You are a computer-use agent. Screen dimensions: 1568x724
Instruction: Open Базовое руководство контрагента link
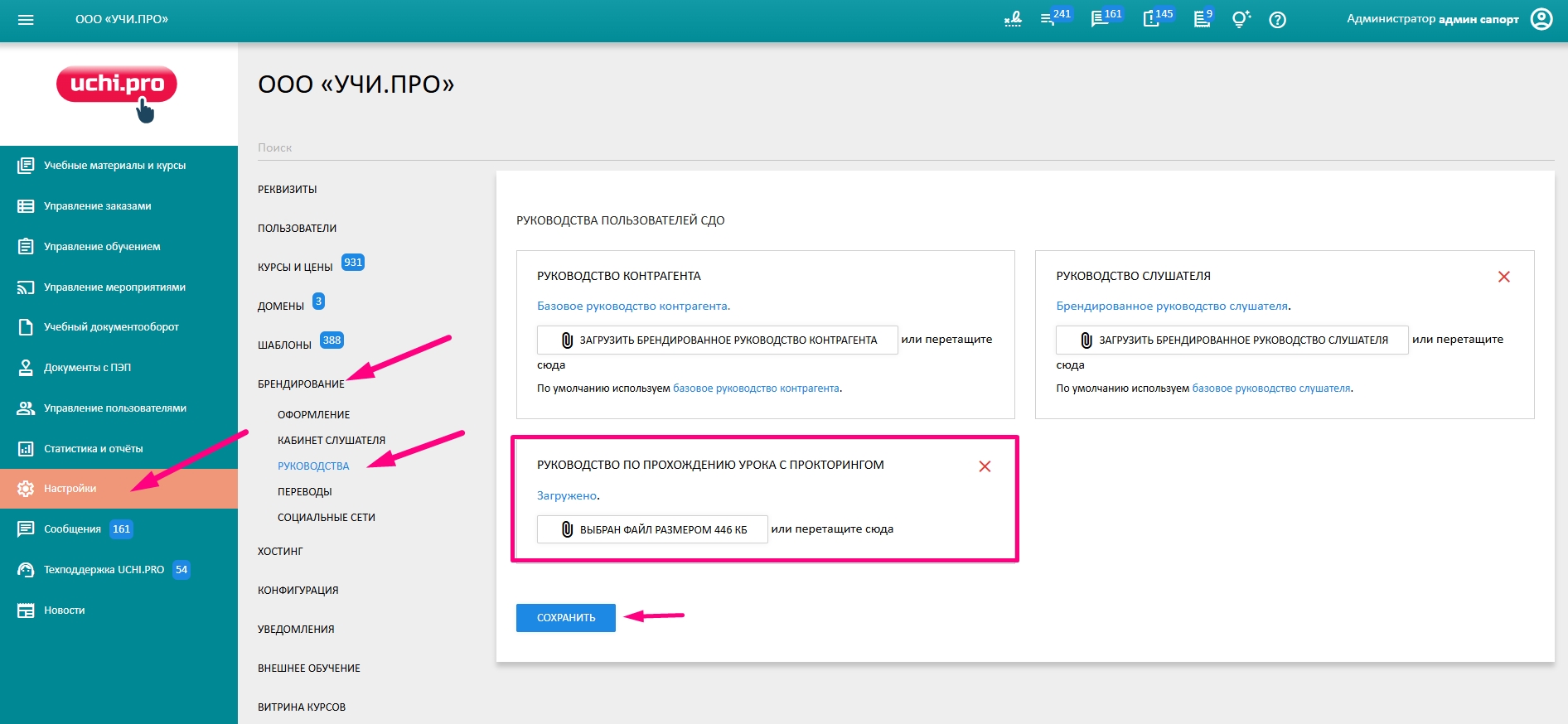tap(632, 306)
